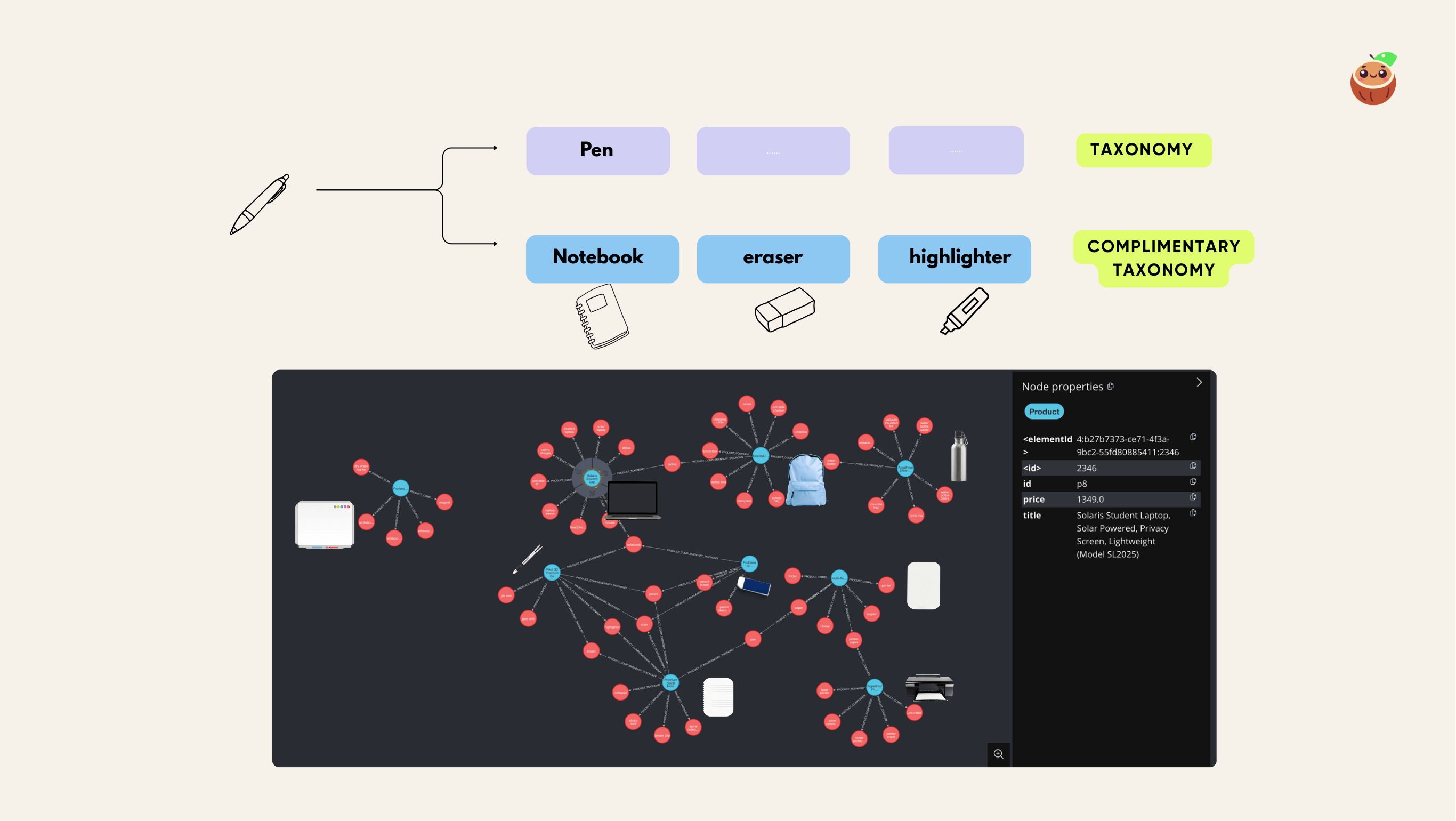This screenshot has height=821, width=1456.
Task: Copy the id value p8
Action: [x=1193, y=482]
